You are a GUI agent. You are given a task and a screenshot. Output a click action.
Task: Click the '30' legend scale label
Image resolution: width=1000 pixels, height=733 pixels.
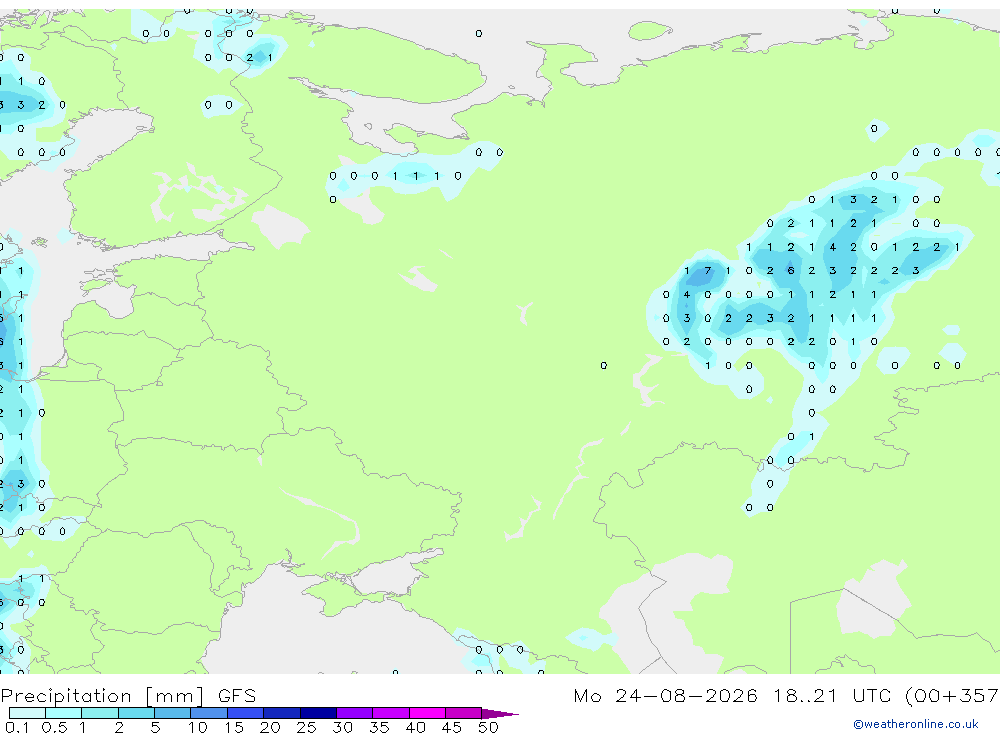pos(342,727)
